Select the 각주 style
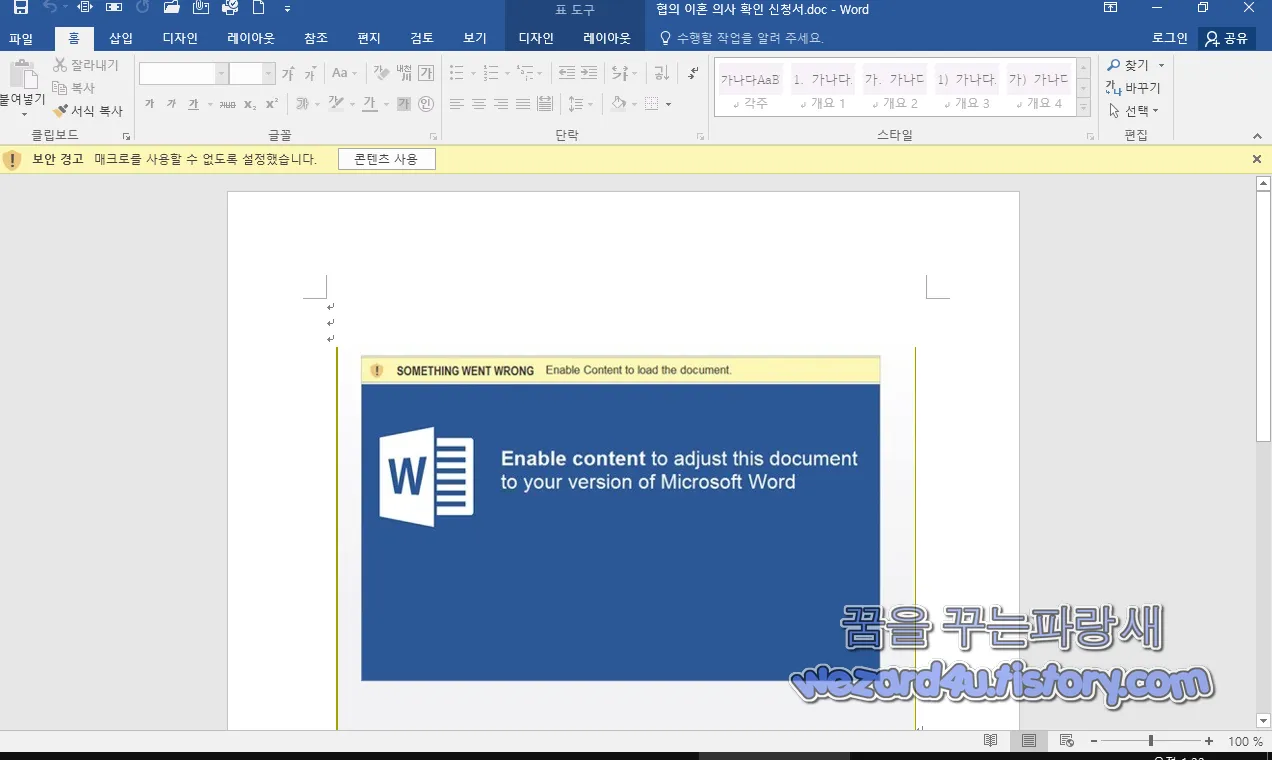1272x760 pixels. pyautogui.click(x=750, y=88)
